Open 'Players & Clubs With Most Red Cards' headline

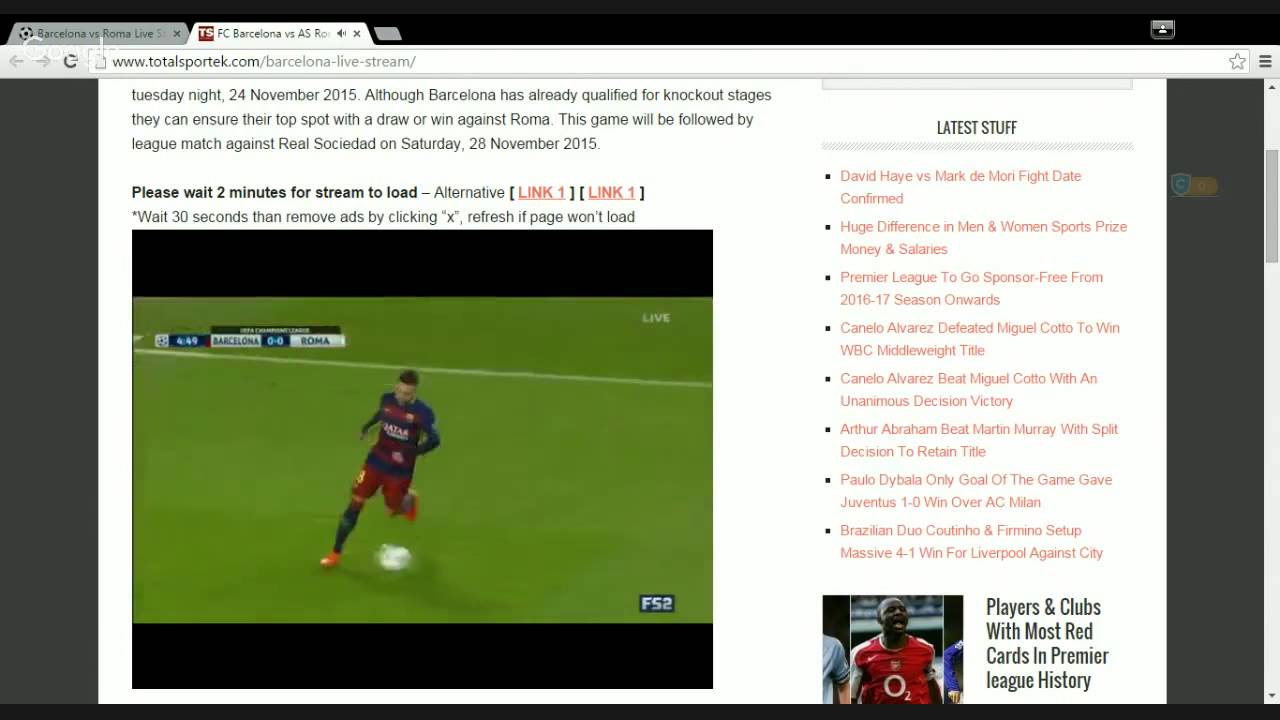tap(1047, 644)
